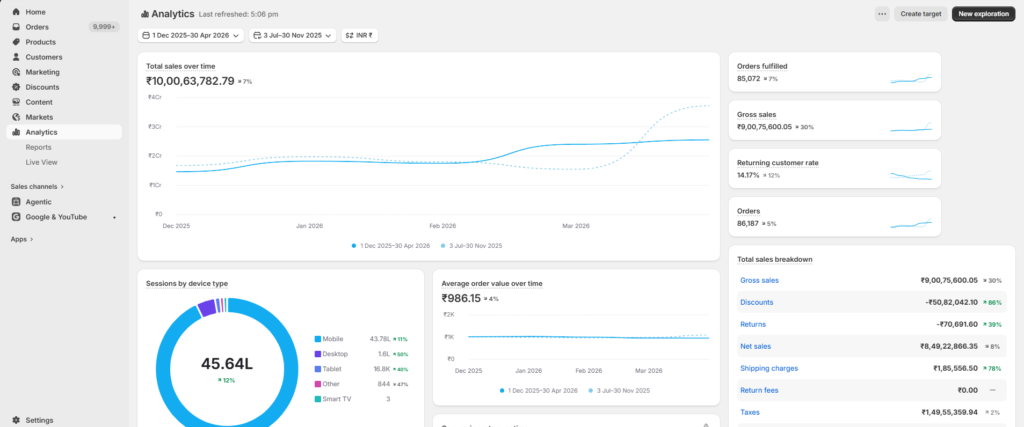This screenshot has width=1024, height=427.
Task: Click the Google & YouTube channel icon
Action: click(x=16, y=217)
